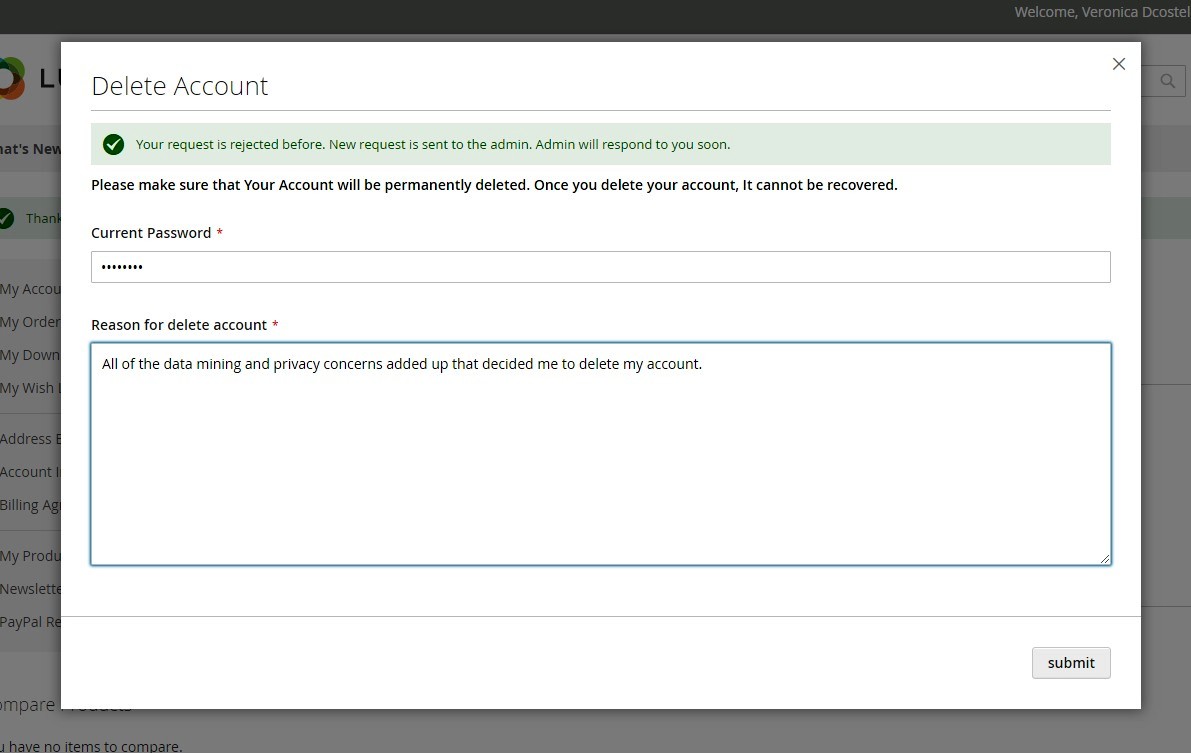Click green check icon in background notice
Image resolution: width=1191 pixels, height=753 pixels.
(x=6, y=218)
